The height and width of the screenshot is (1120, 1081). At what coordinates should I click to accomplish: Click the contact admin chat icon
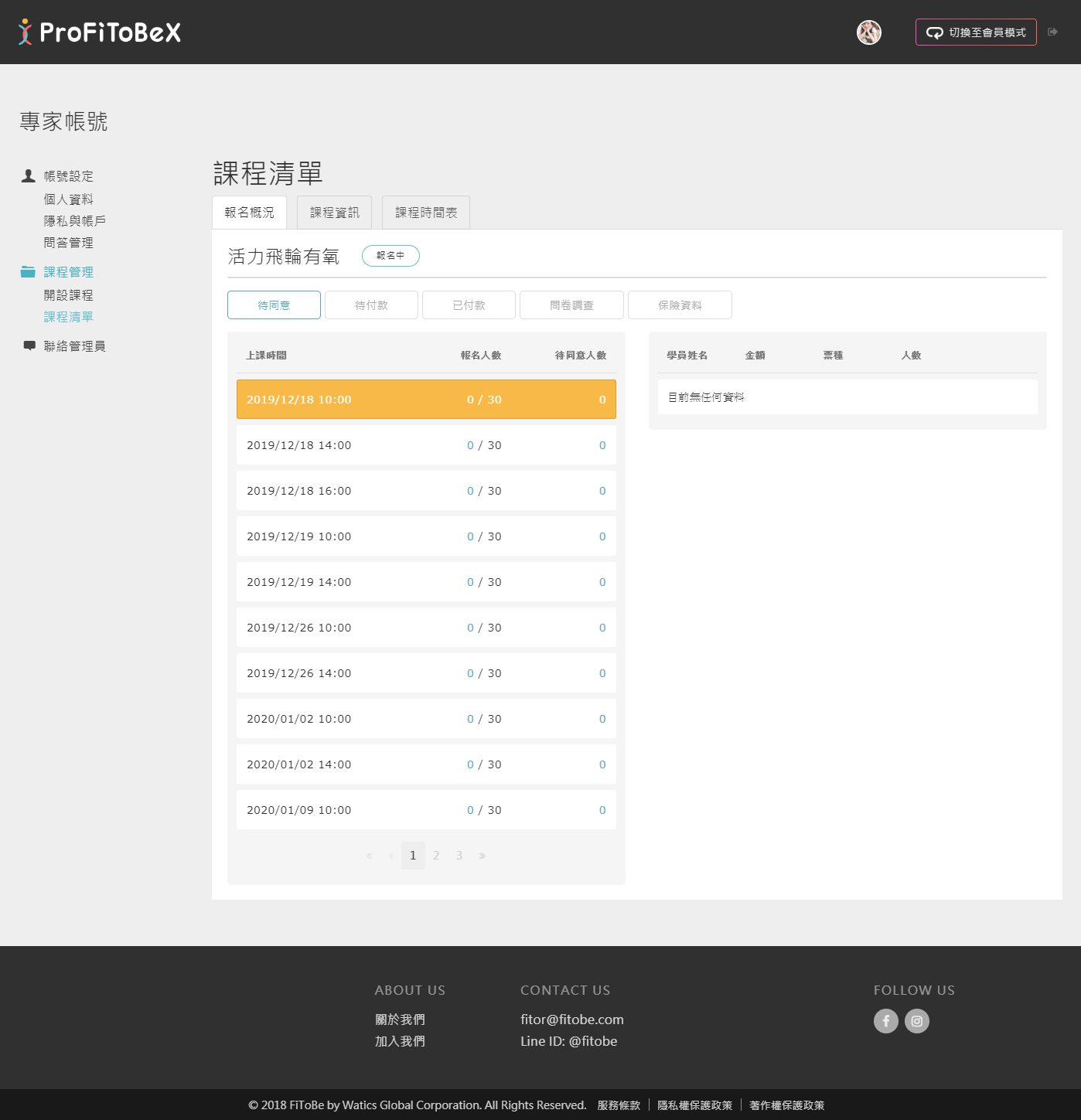click(x=29, y=346)
